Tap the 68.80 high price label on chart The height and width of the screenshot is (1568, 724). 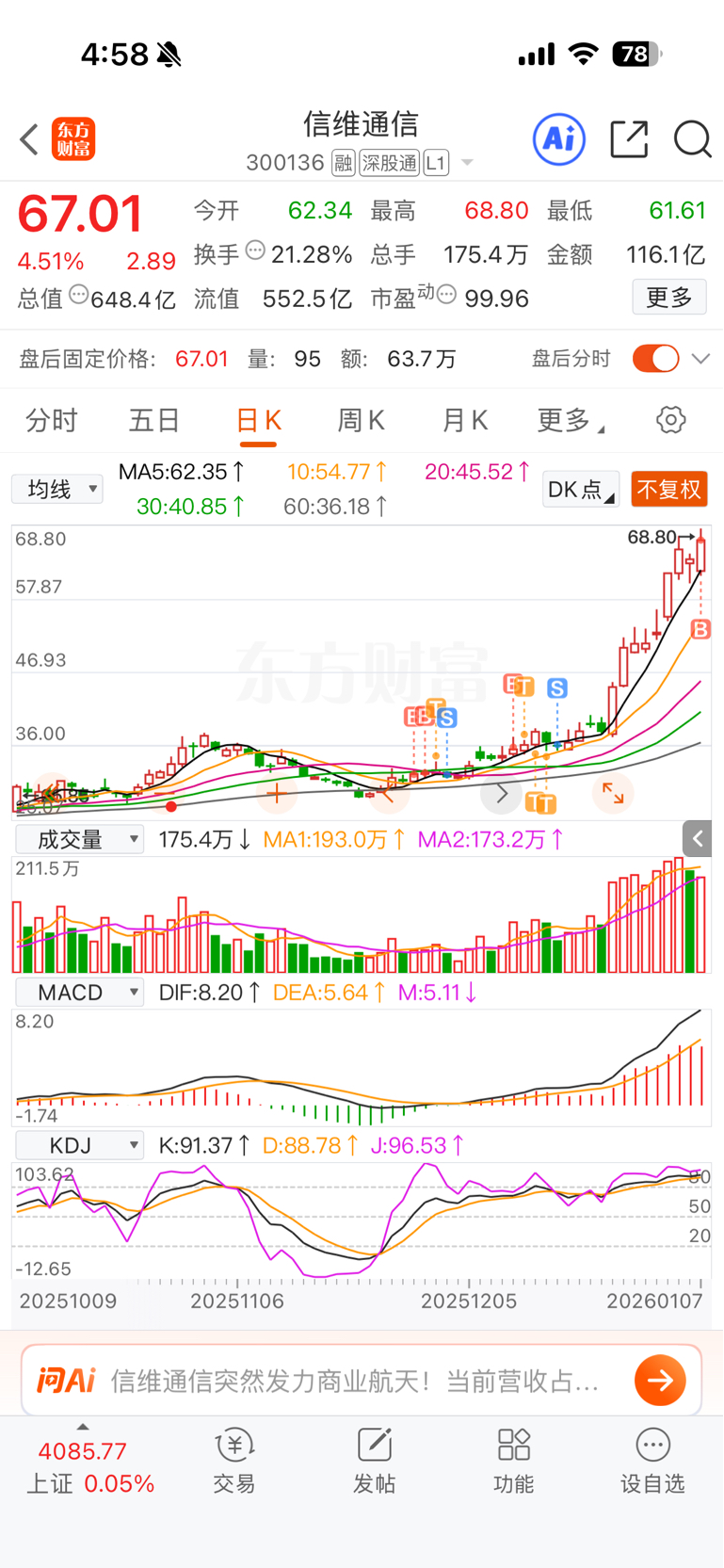(x=652, y=537)
